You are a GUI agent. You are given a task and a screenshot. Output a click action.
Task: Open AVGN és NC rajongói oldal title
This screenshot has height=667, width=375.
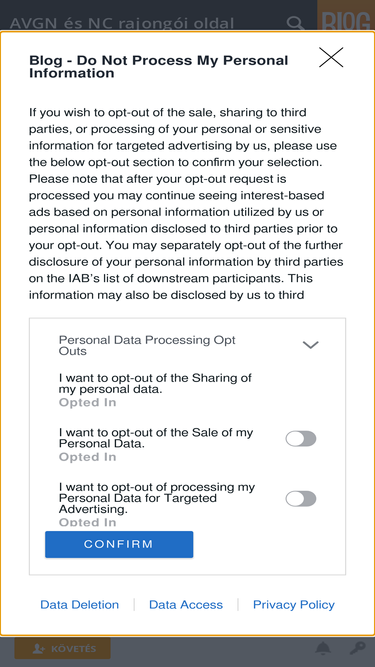(122, 23)
